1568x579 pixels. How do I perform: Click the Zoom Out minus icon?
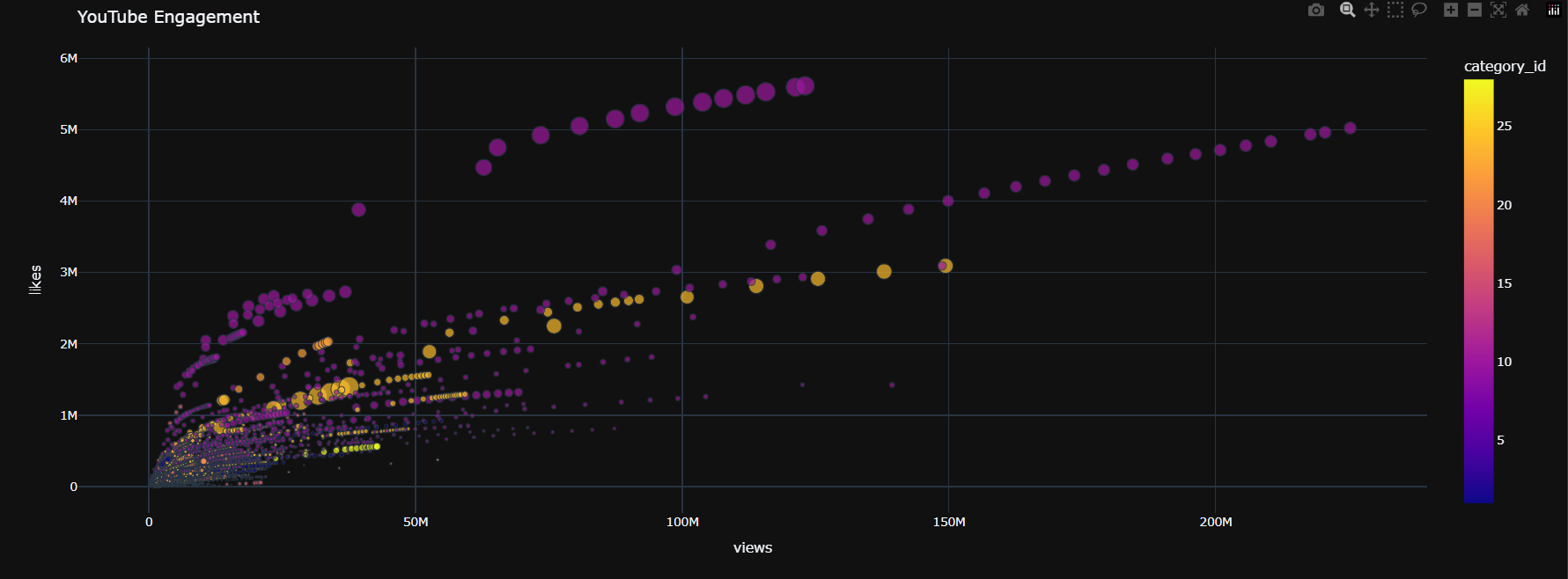coord(1475,10)
